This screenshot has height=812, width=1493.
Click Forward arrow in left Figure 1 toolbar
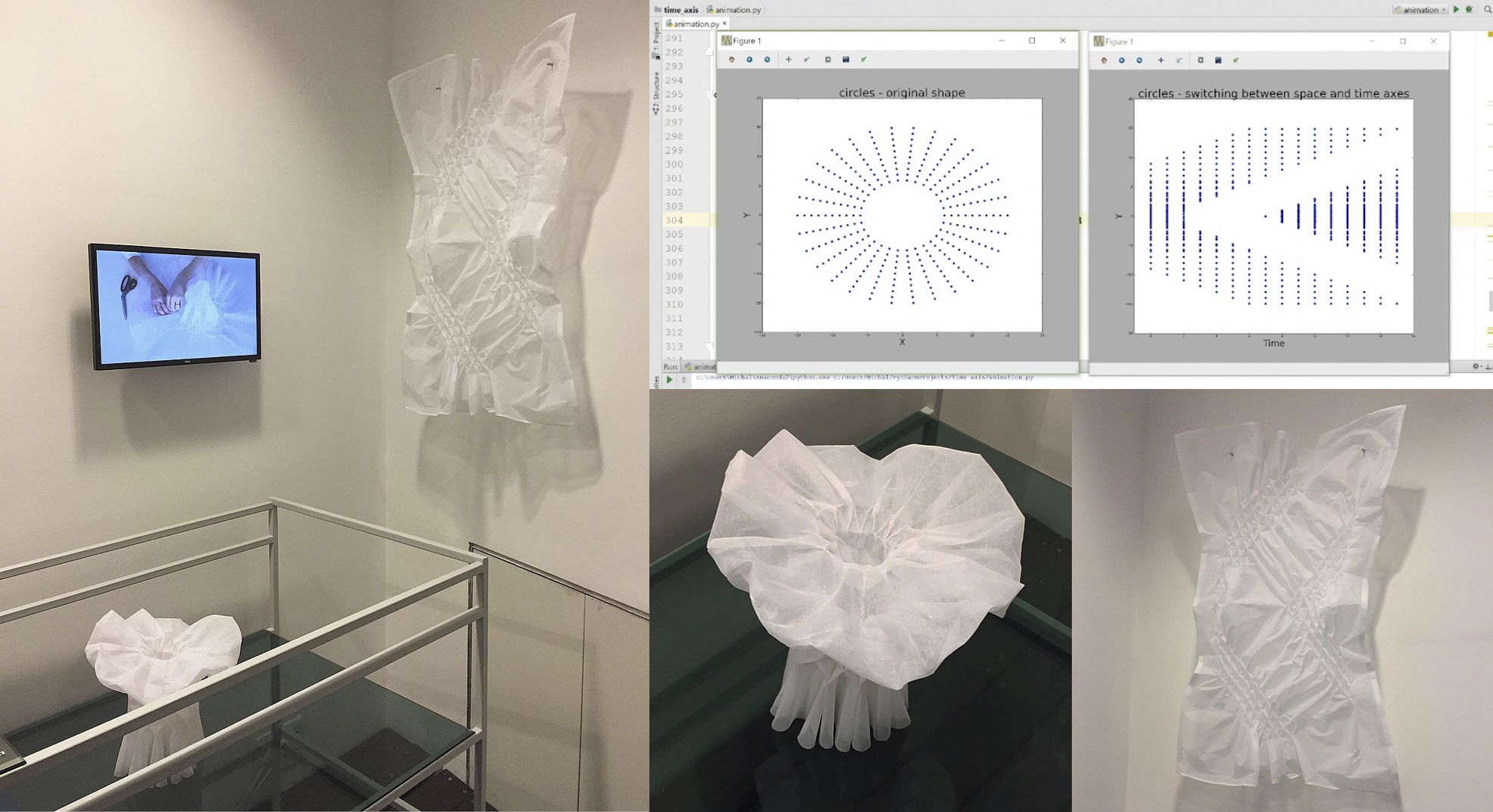(767, 60)
